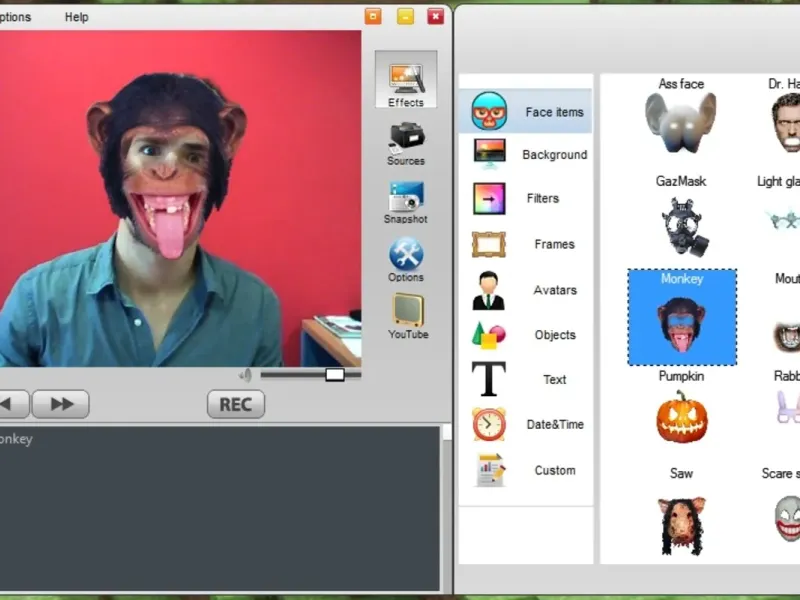Take a Snapshot with the camera icon
The width and height of the screenshot is (800, 600).
pos(406,196)
